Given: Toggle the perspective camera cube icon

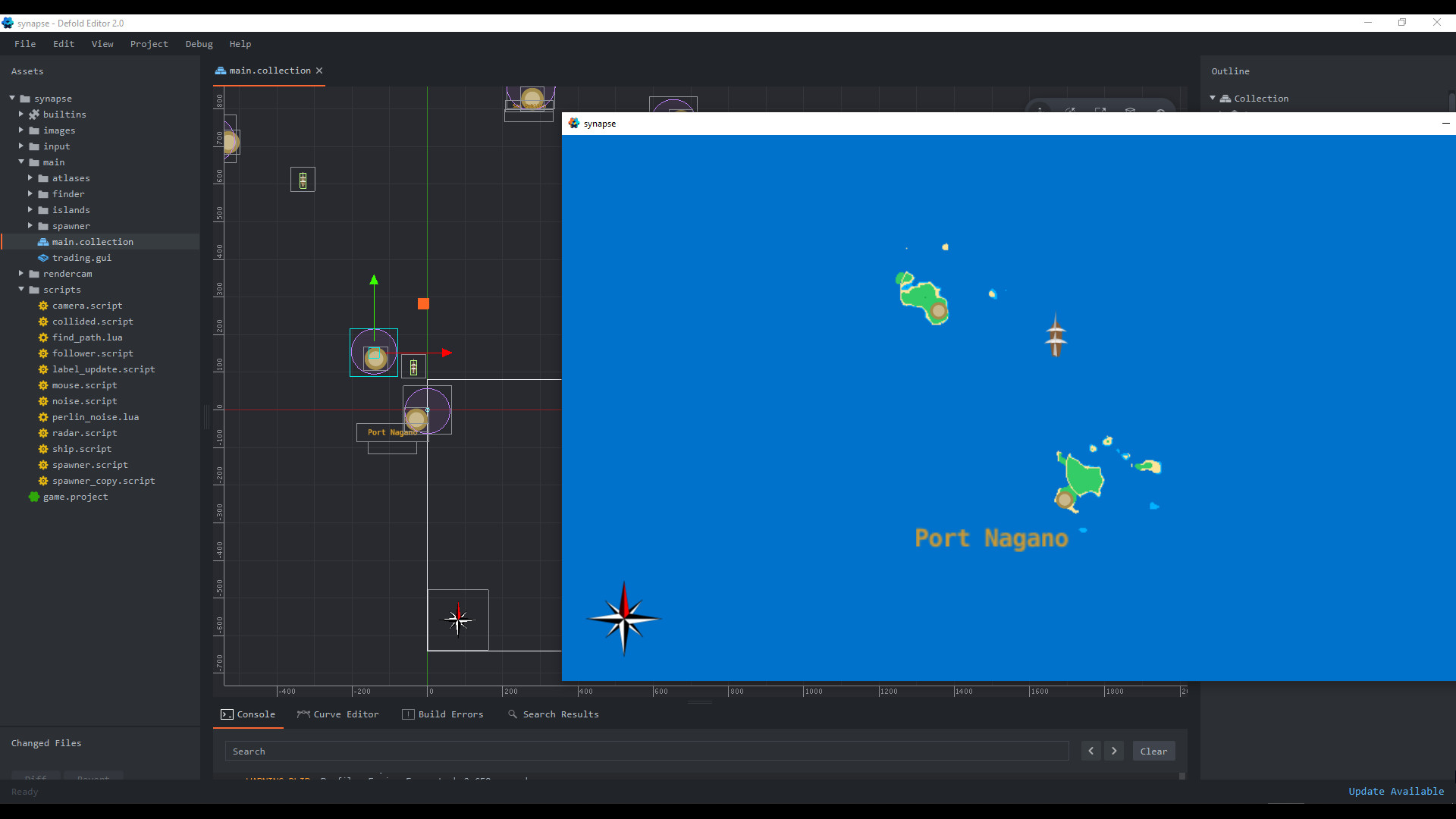Looking at the screenshot, I should click(x=1131, y=111).
